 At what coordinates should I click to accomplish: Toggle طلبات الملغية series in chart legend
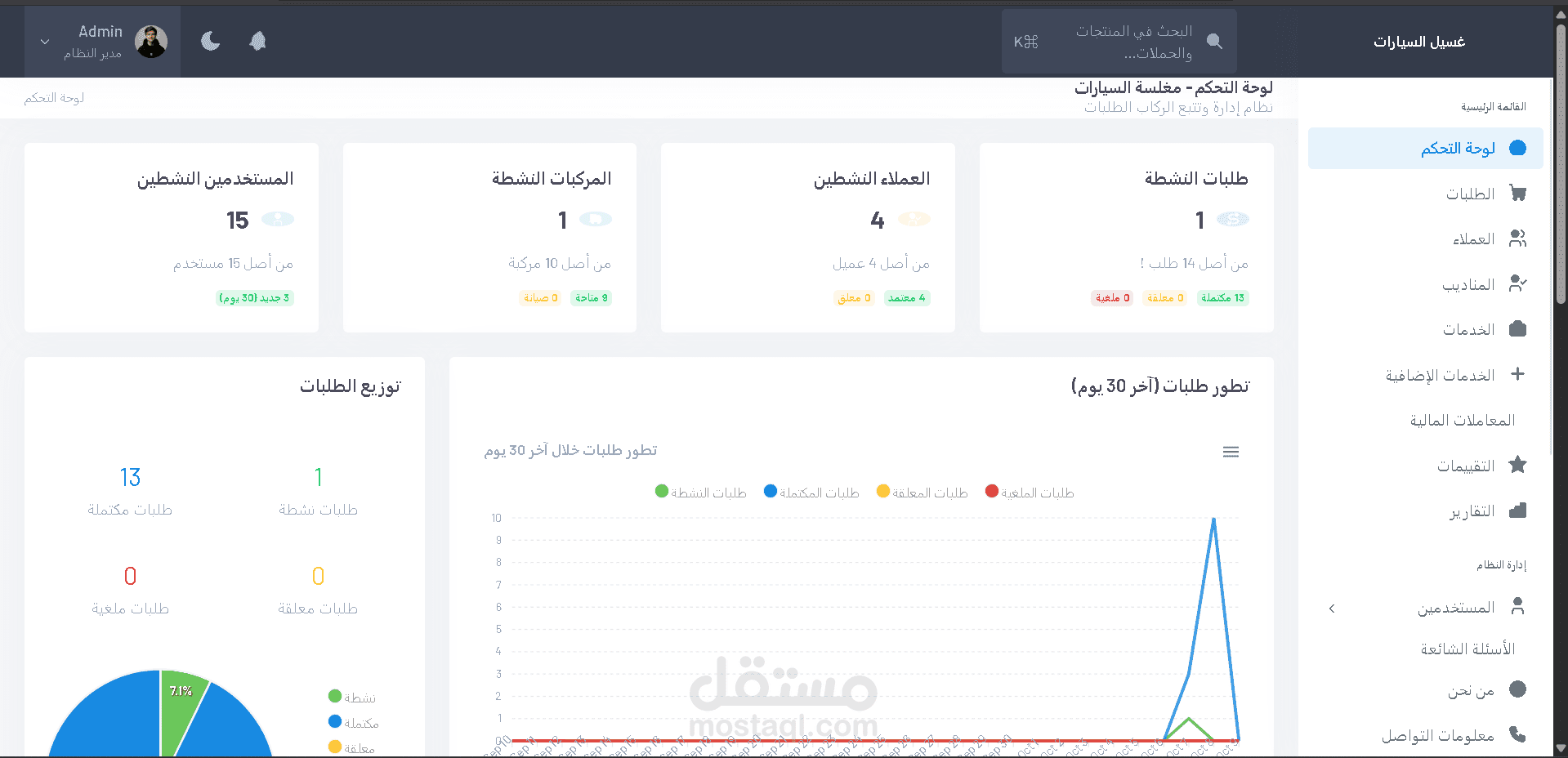coord(1030,493)
